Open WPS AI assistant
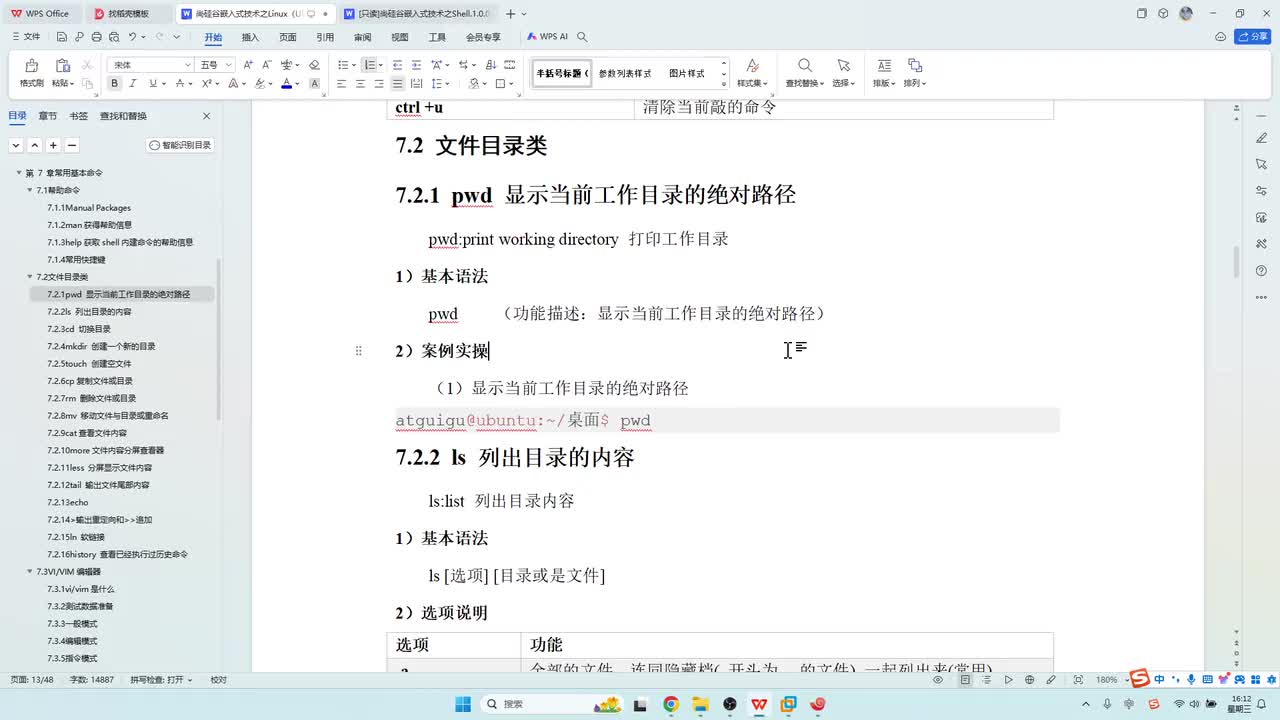 coord(547,37)
